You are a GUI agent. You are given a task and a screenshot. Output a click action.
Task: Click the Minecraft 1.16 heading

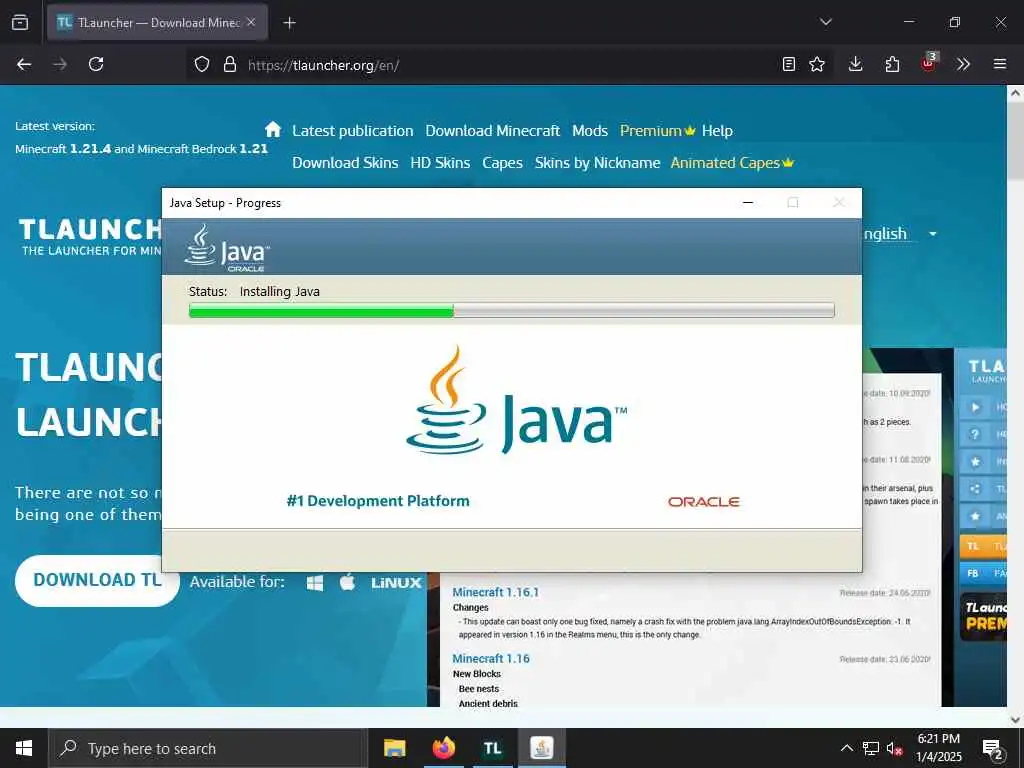pyautogui.click(x=491, y=658)
